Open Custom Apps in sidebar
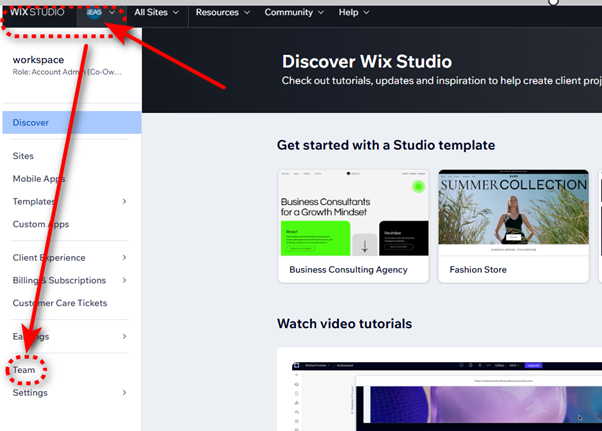602x431 pixels. 41,224
